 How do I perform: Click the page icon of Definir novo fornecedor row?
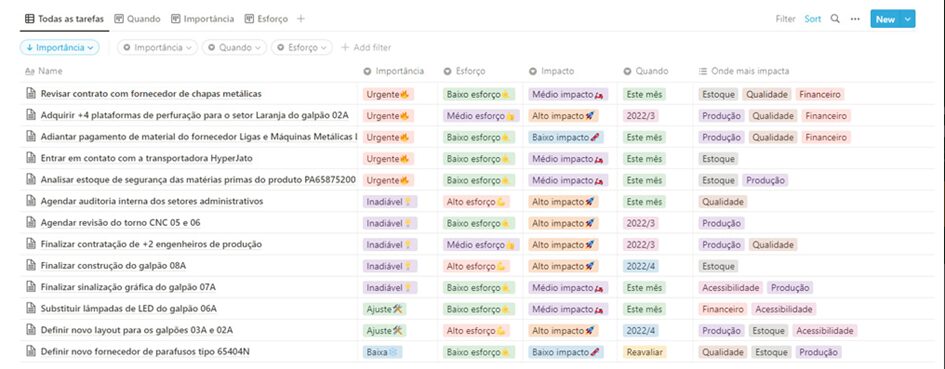tap(31, 352)
